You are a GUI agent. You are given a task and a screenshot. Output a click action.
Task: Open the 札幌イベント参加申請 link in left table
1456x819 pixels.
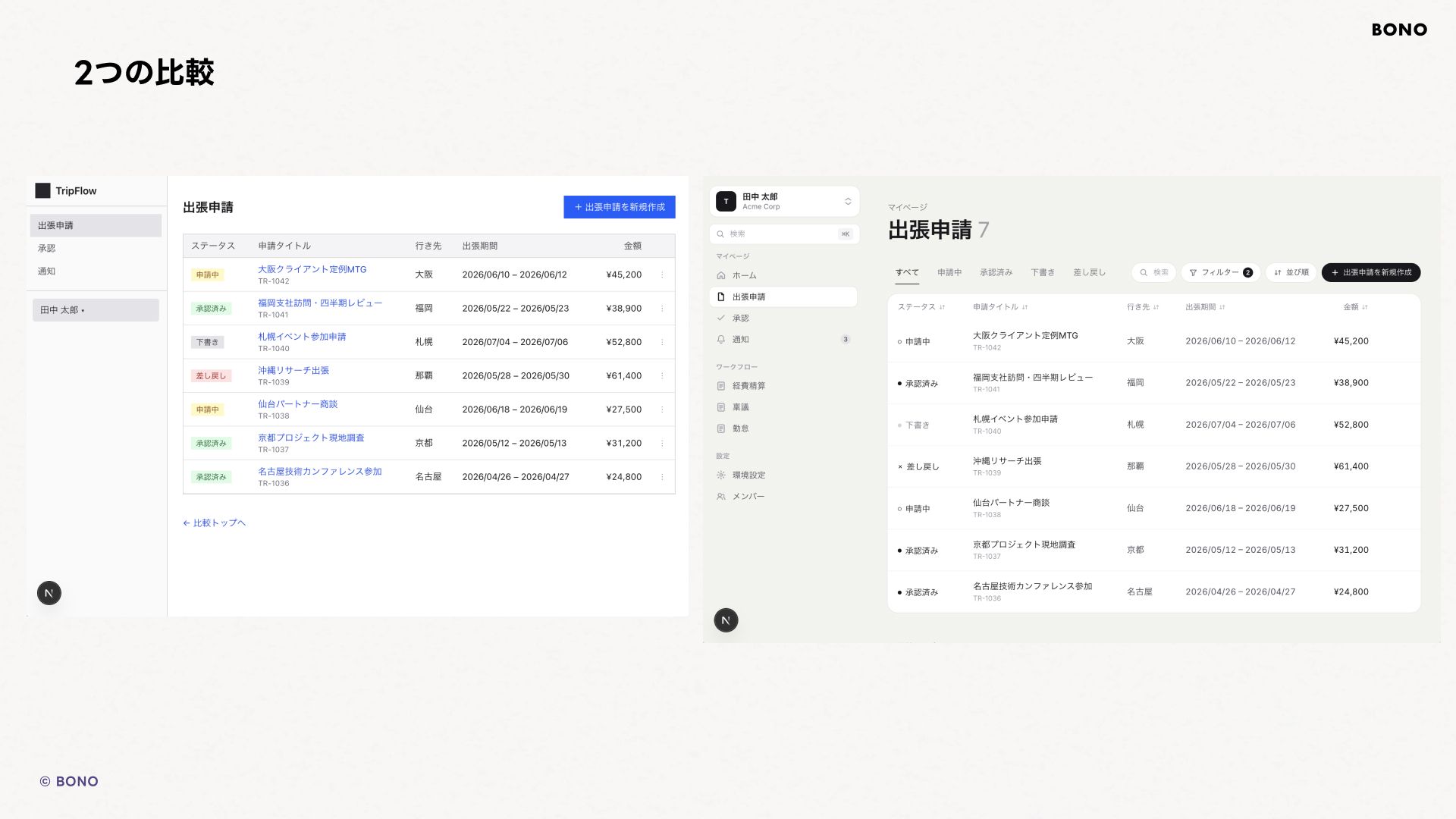[x=302, y=337]
